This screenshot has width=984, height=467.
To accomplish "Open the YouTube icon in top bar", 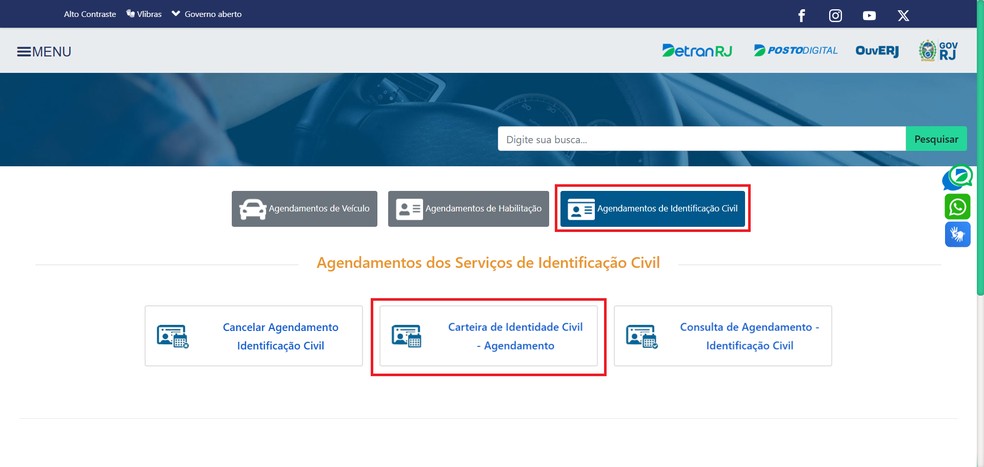I will (869, 16).
